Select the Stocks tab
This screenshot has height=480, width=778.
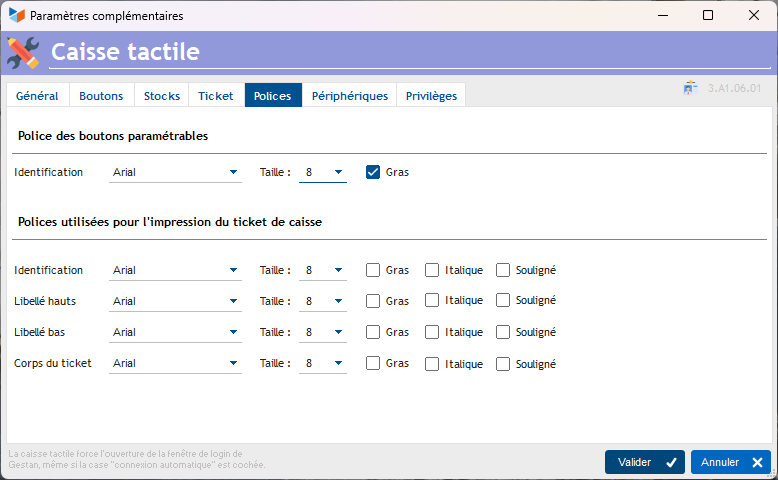click(x=162, y=96)
